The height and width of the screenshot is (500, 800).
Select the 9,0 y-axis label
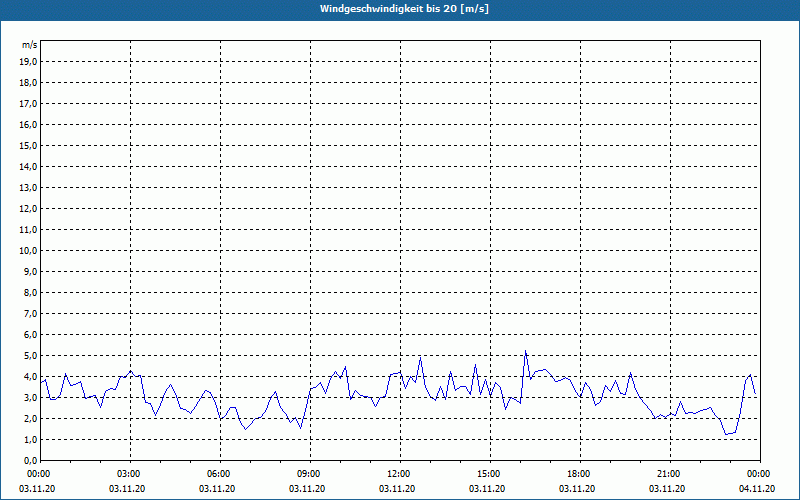point(31,271)
